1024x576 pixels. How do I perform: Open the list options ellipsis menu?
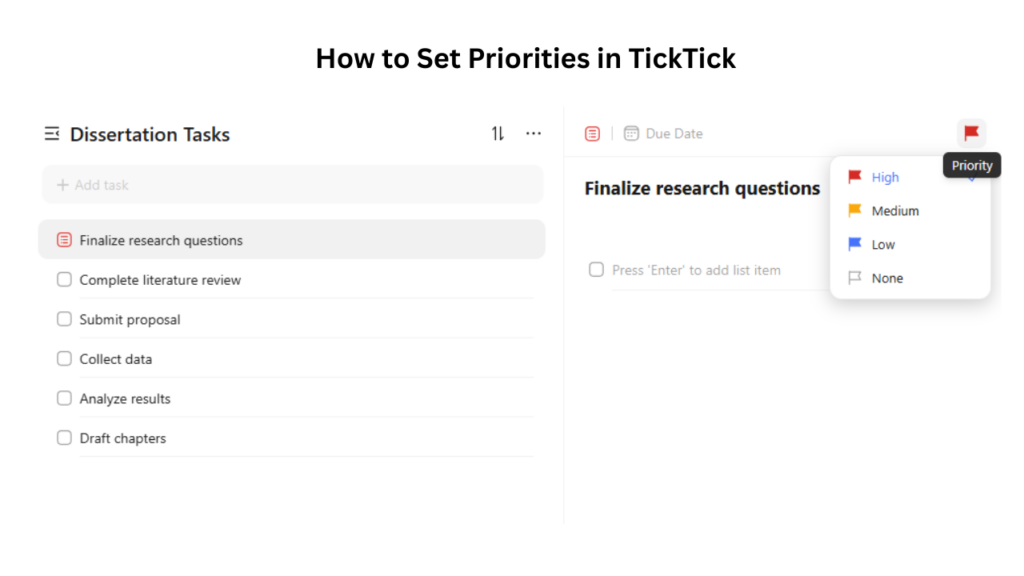[x=533, y=132]
